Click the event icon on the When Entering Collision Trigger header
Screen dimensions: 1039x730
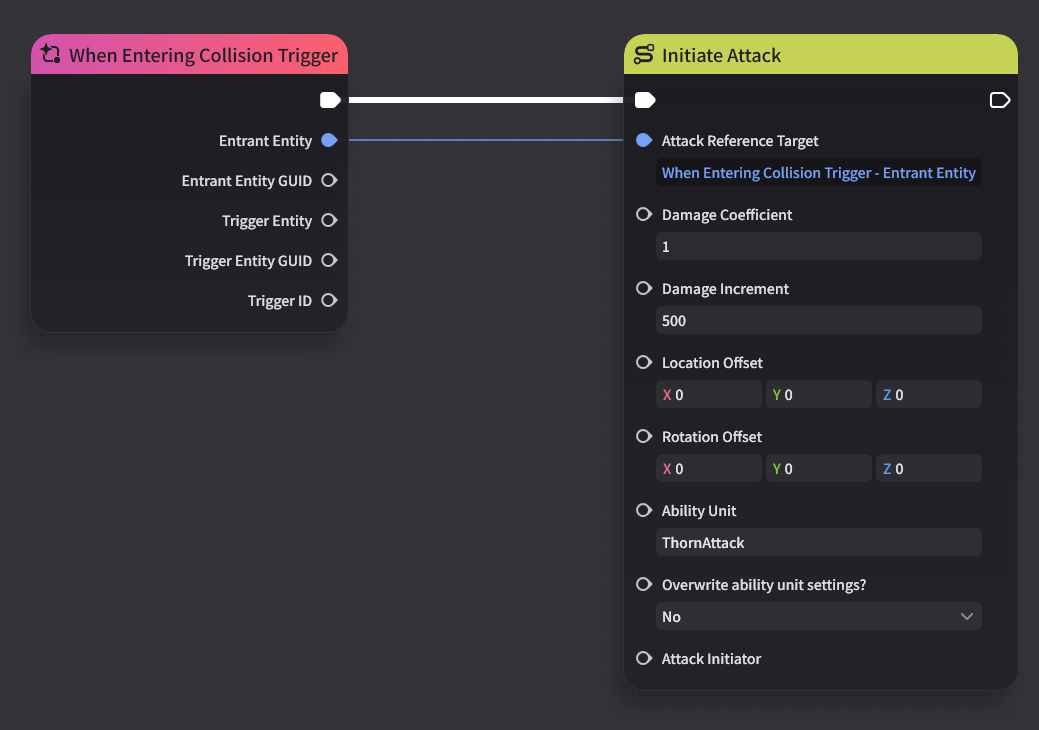click(x=50, y=54)
